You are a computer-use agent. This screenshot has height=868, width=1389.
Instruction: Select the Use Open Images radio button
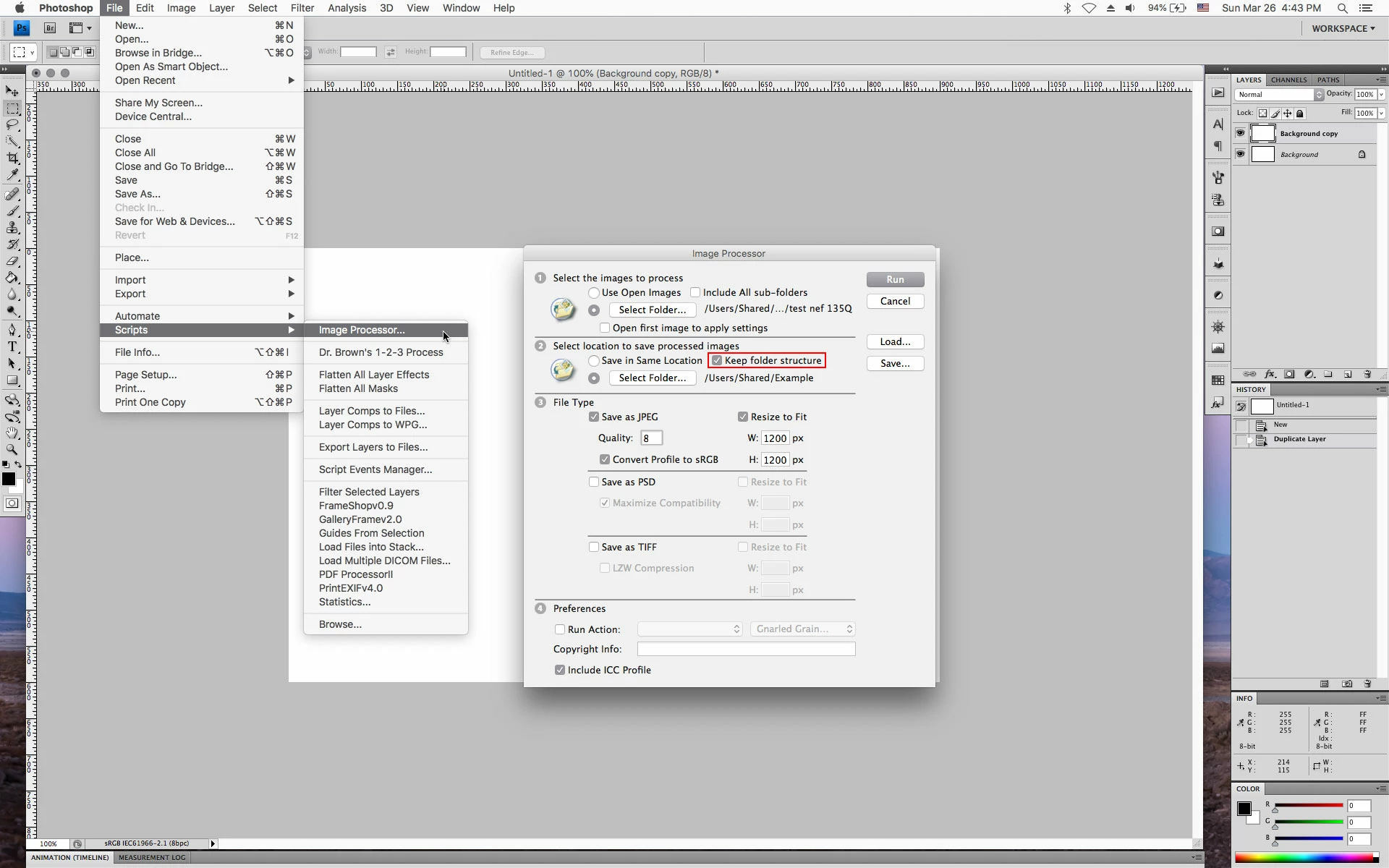(594, 292)
